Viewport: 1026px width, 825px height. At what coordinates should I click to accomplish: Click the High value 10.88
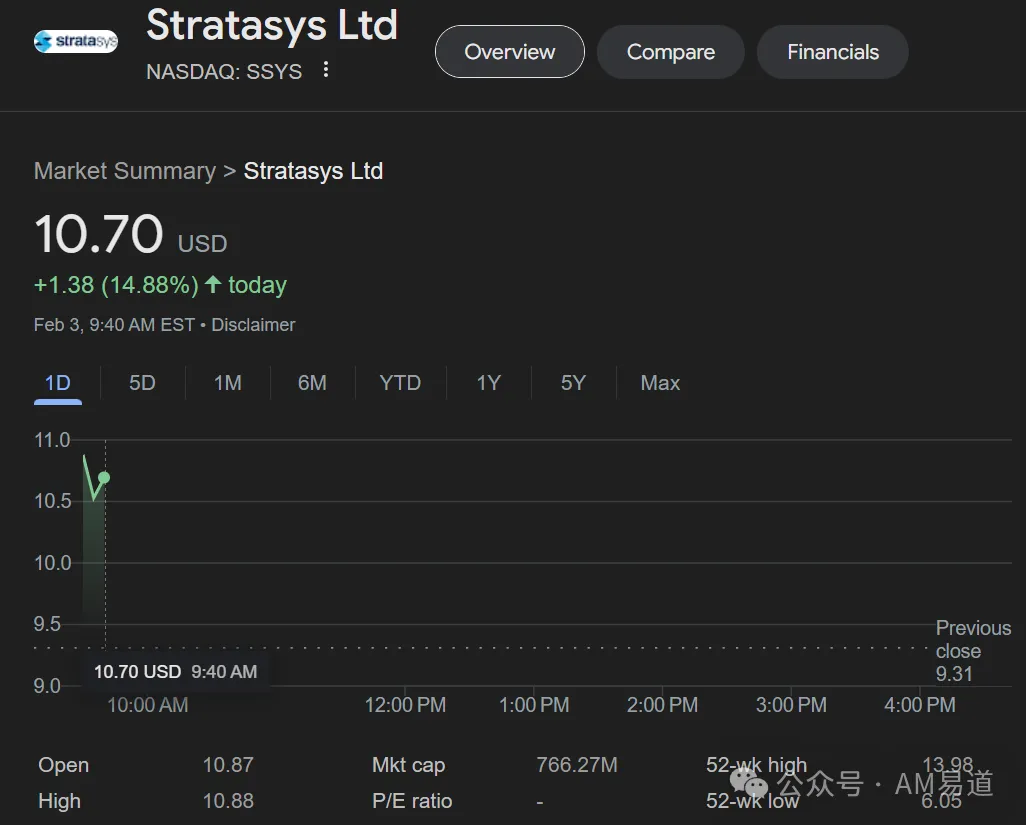[x=228, y=801]
